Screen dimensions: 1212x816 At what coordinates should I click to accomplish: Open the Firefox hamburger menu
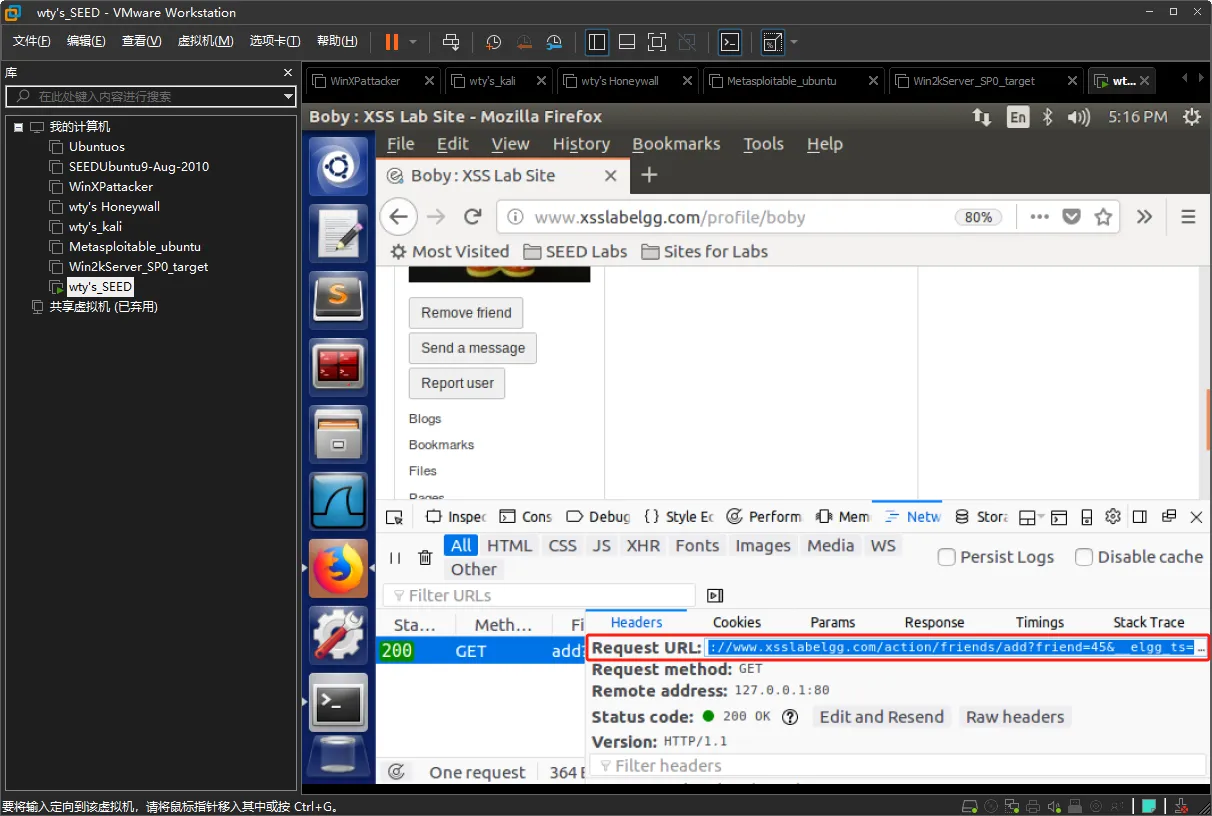tap(1188, 217)
